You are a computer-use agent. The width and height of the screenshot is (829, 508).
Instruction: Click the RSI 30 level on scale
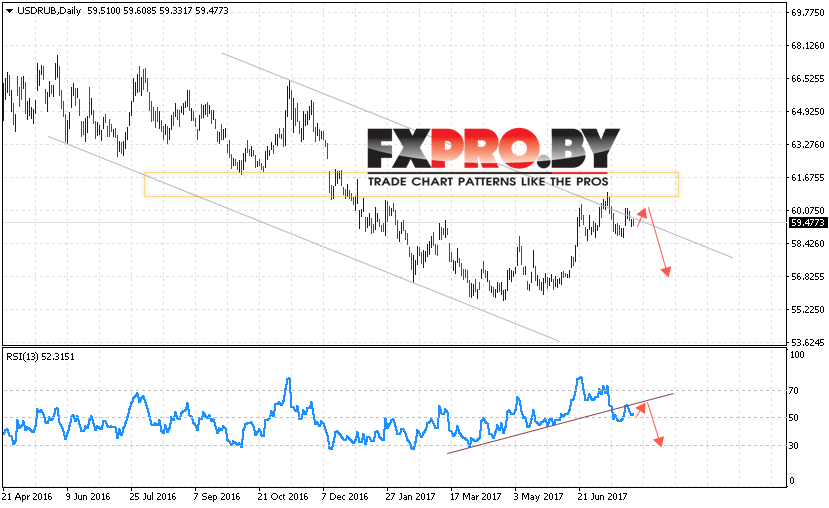(x=793, y=446)
